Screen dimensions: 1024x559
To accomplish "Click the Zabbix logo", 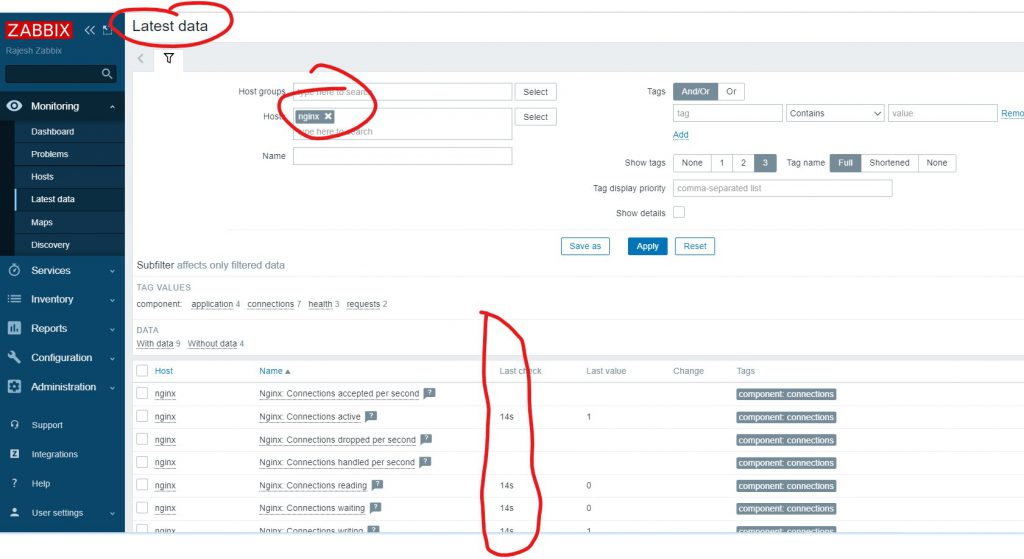I will coord(39,30).
